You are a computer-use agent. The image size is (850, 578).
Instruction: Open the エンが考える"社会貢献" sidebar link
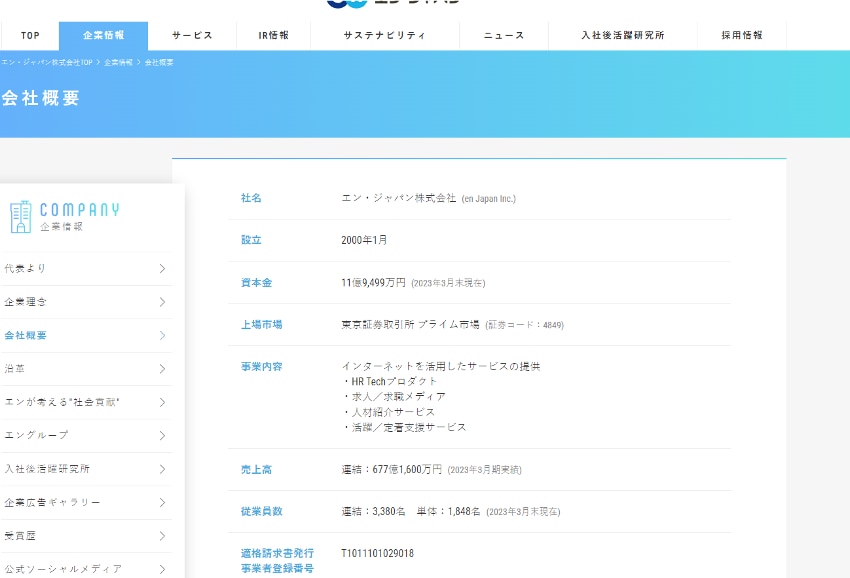(x=86, y=402)
